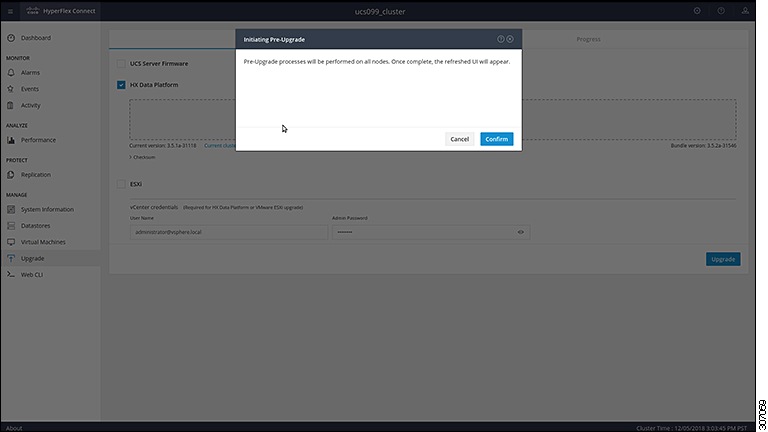Enable the ESXi checkbox

tap(121, 184)
